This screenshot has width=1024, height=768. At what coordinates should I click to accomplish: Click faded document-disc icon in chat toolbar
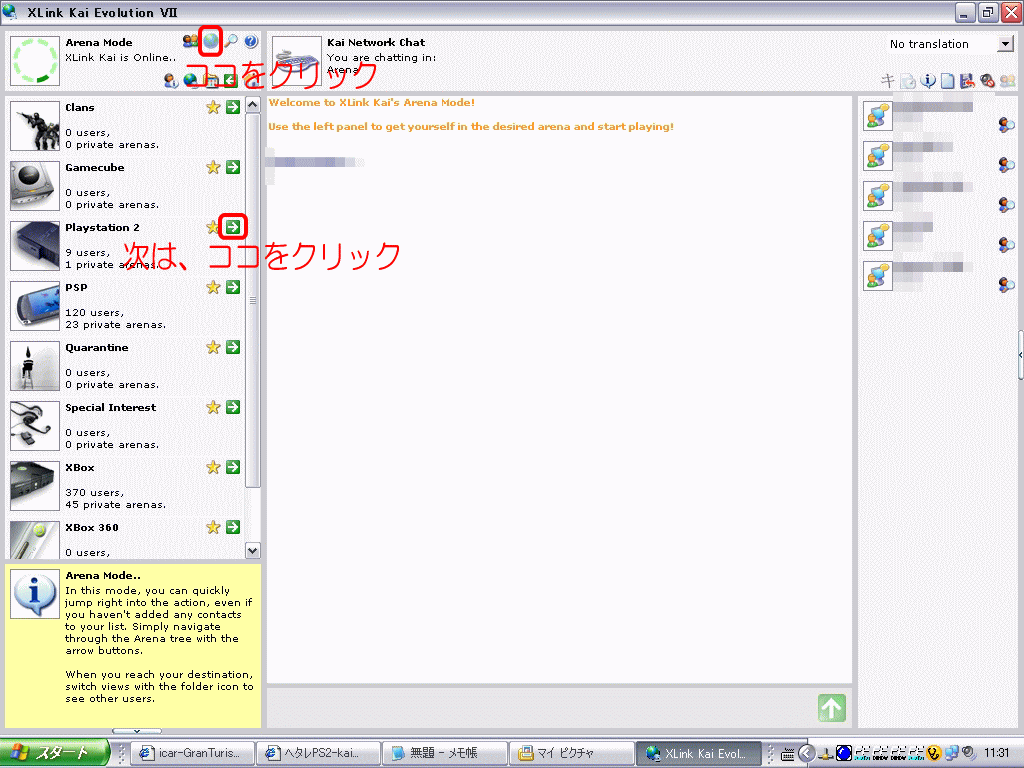tap(908, 80)
